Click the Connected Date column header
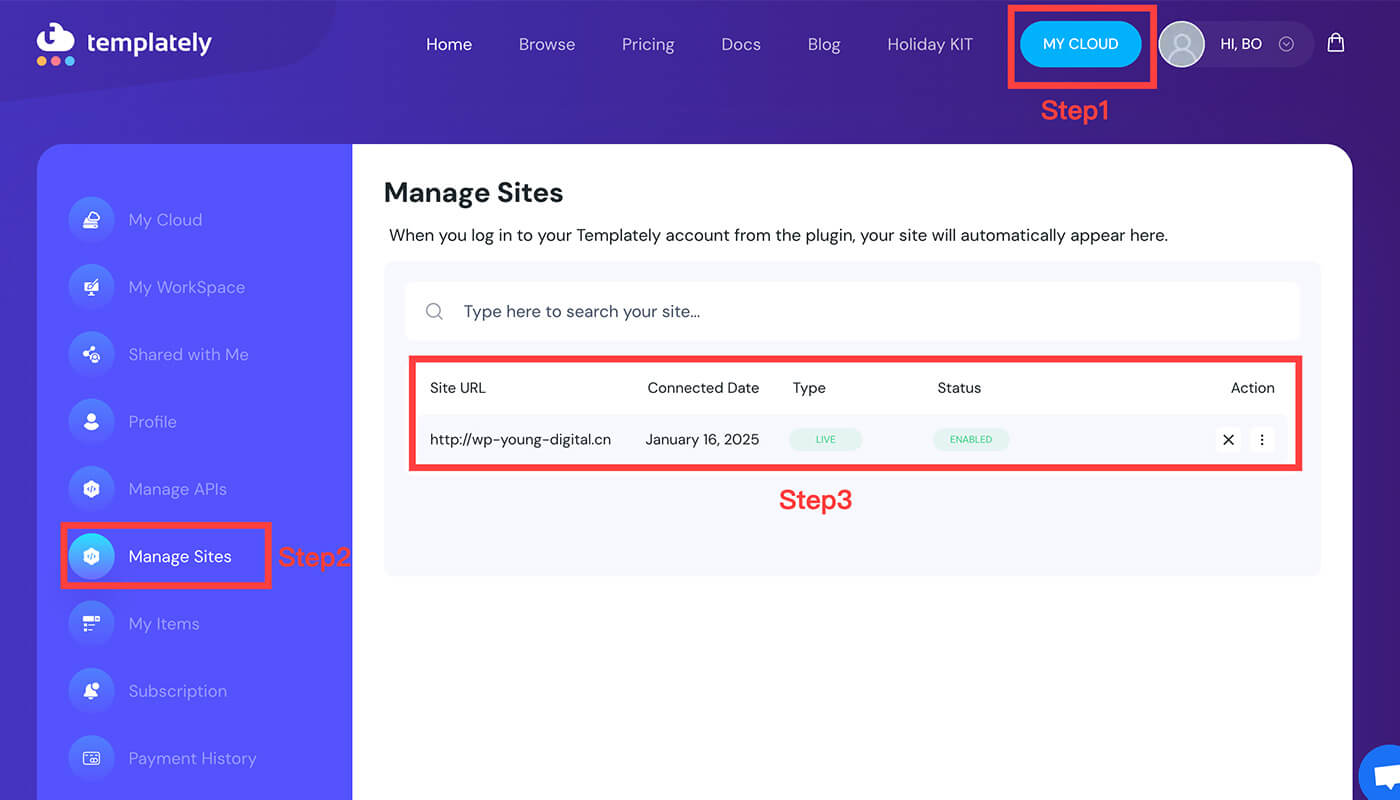The image size is (1400, 800). click(703, 388)
